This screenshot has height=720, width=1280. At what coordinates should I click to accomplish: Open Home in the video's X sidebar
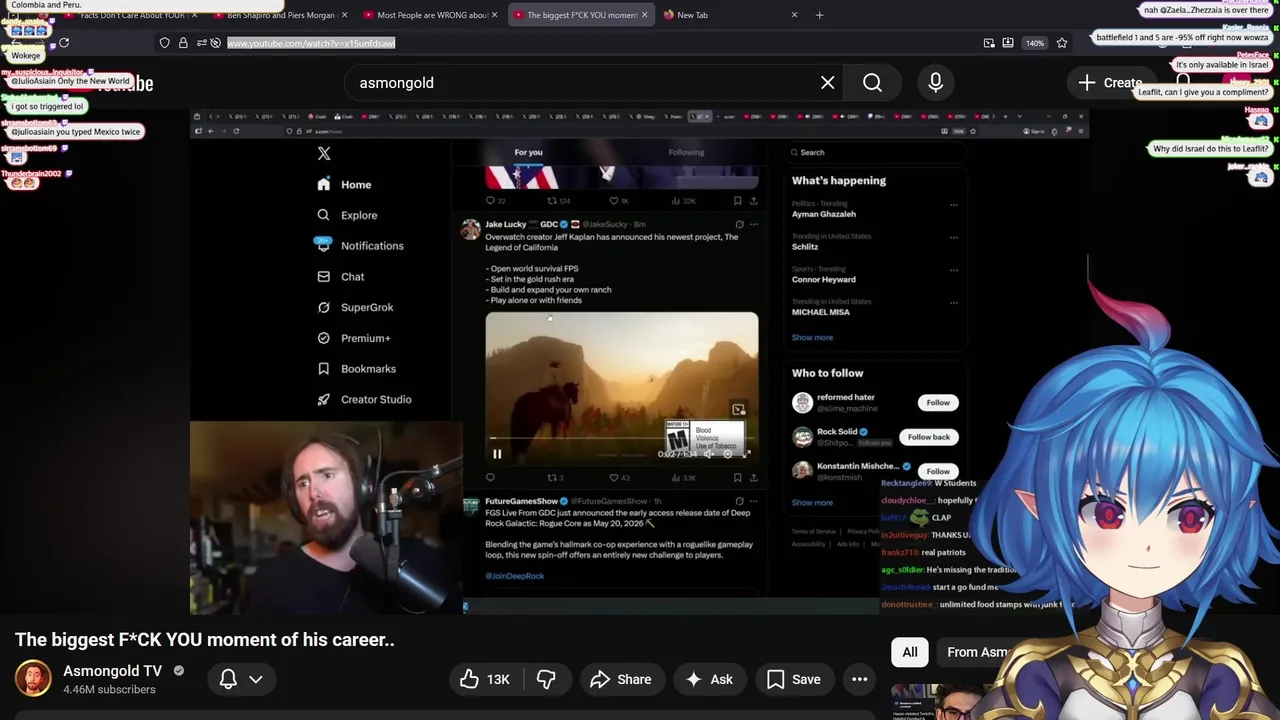pyautogui.click(x=344, y=185)
